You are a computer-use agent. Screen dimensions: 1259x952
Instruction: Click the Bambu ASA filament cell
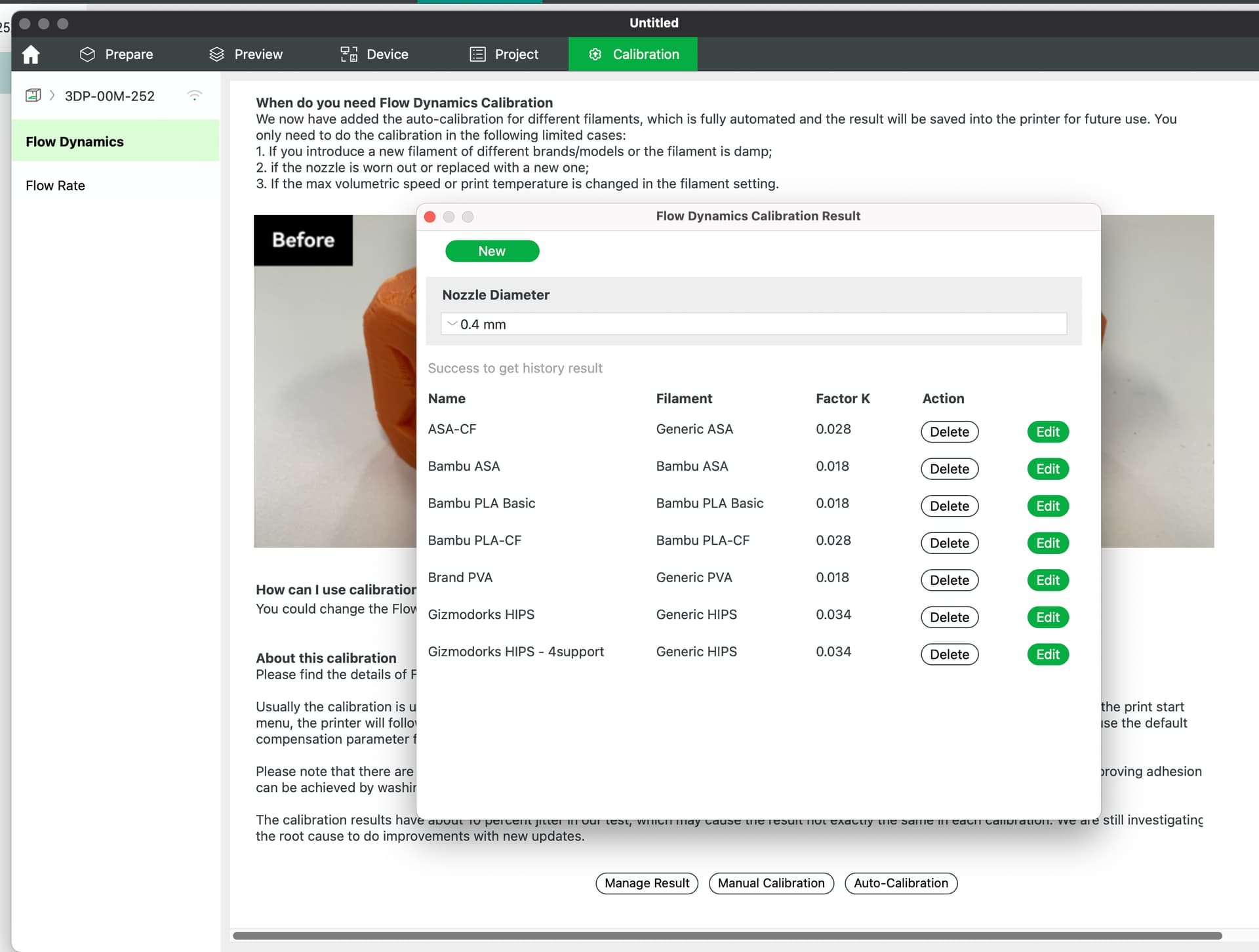692,466
